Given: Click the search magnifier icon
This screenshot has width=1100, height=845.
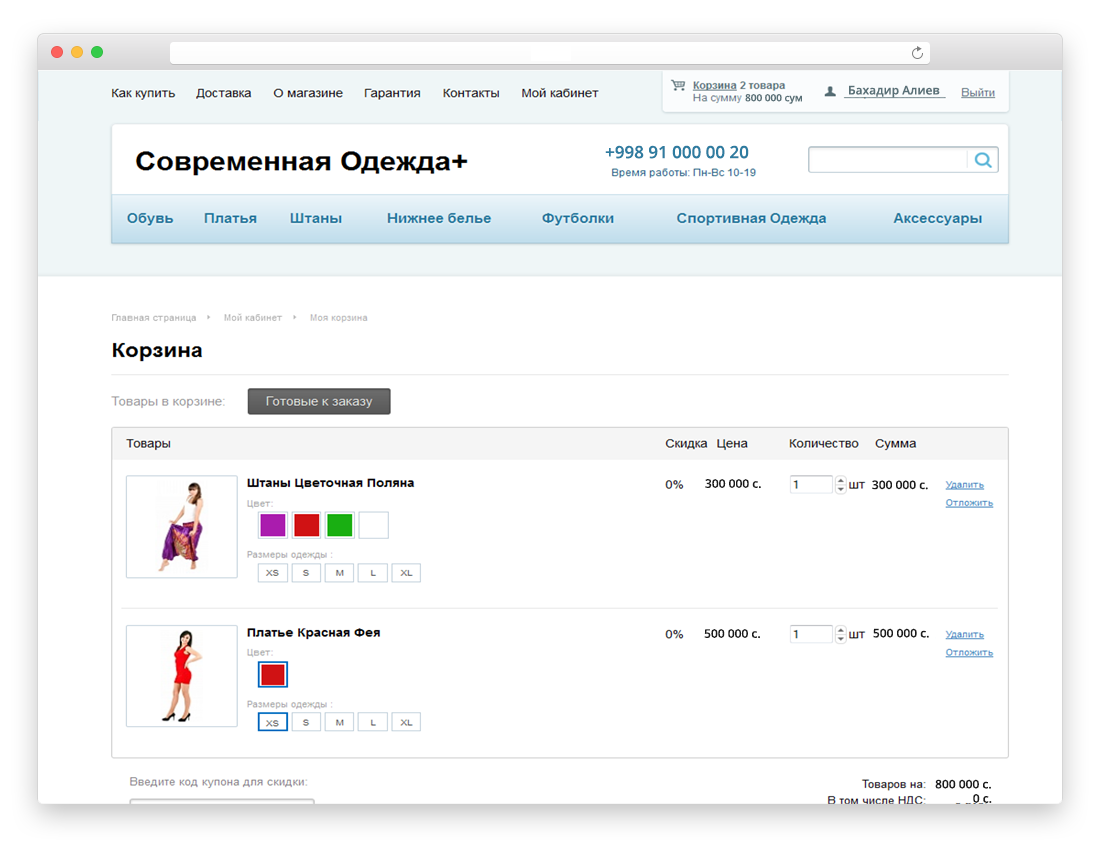Looking at the screenshot, I should tap(983, 160).
